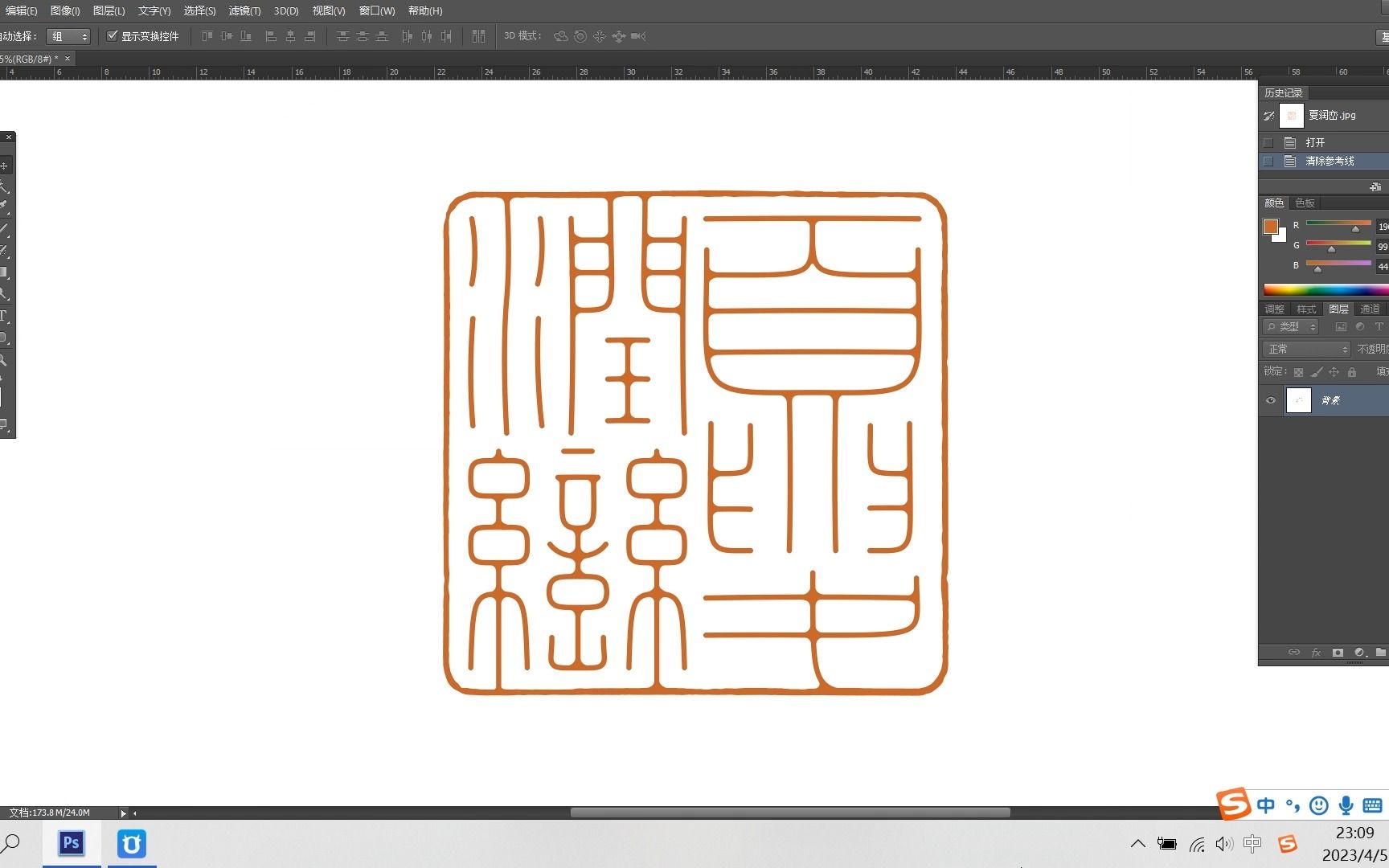Click the 3D camera zoom mode icon

(x=638, y=36)
